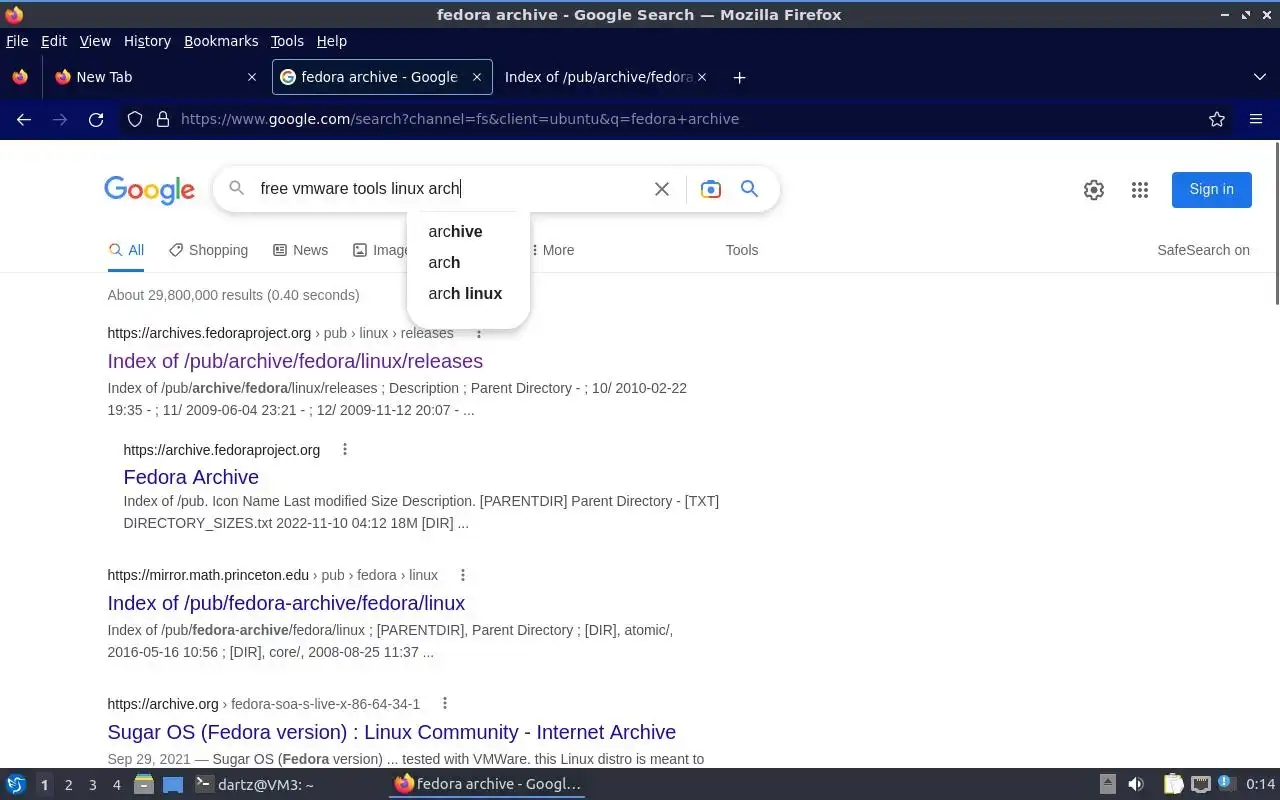Viewport: 1280px width, 800px height.
Task: Click inside the Google search input field
Action: [450, 189]
